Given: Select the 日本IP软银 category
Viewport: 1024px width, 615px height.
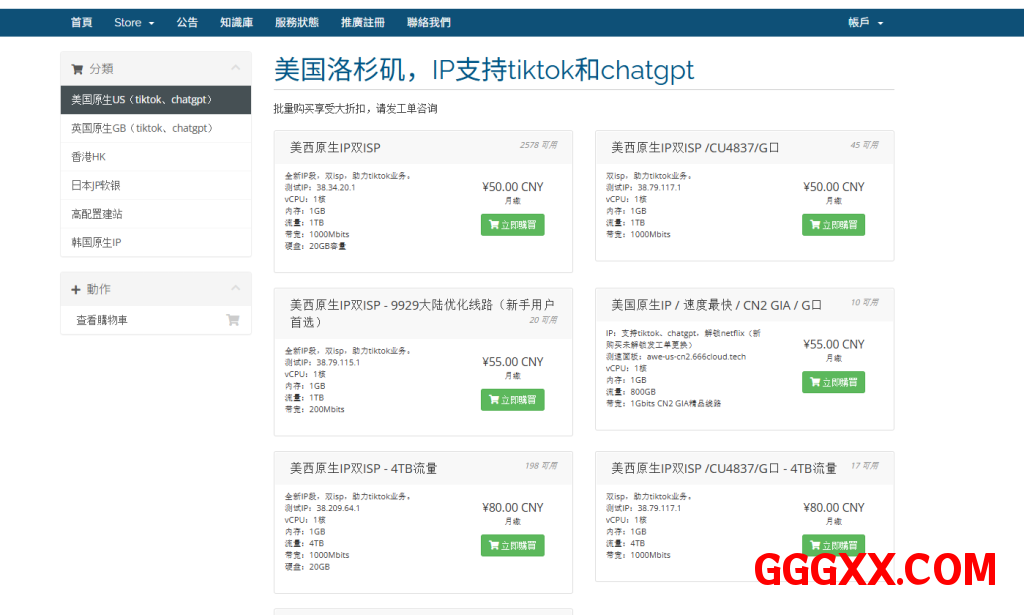Looking at the screenshot, I should [96, 185].
